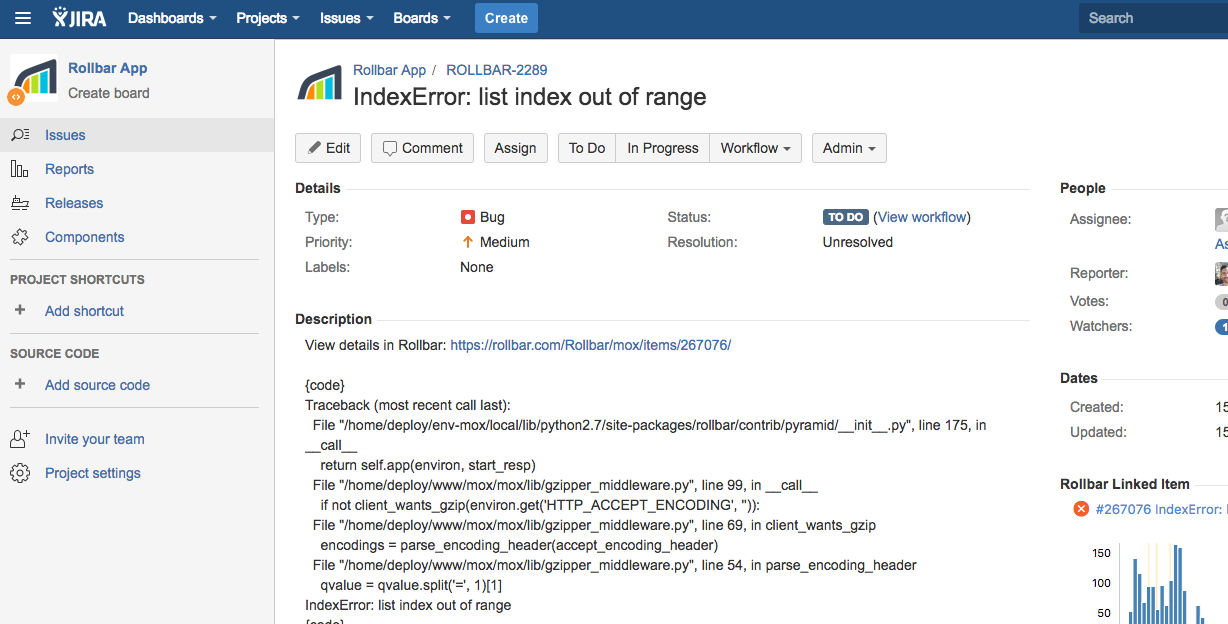Expand the Admin dropdown
The width and height of the screenshot is (1228, 624).
click(x=849, y=148)
